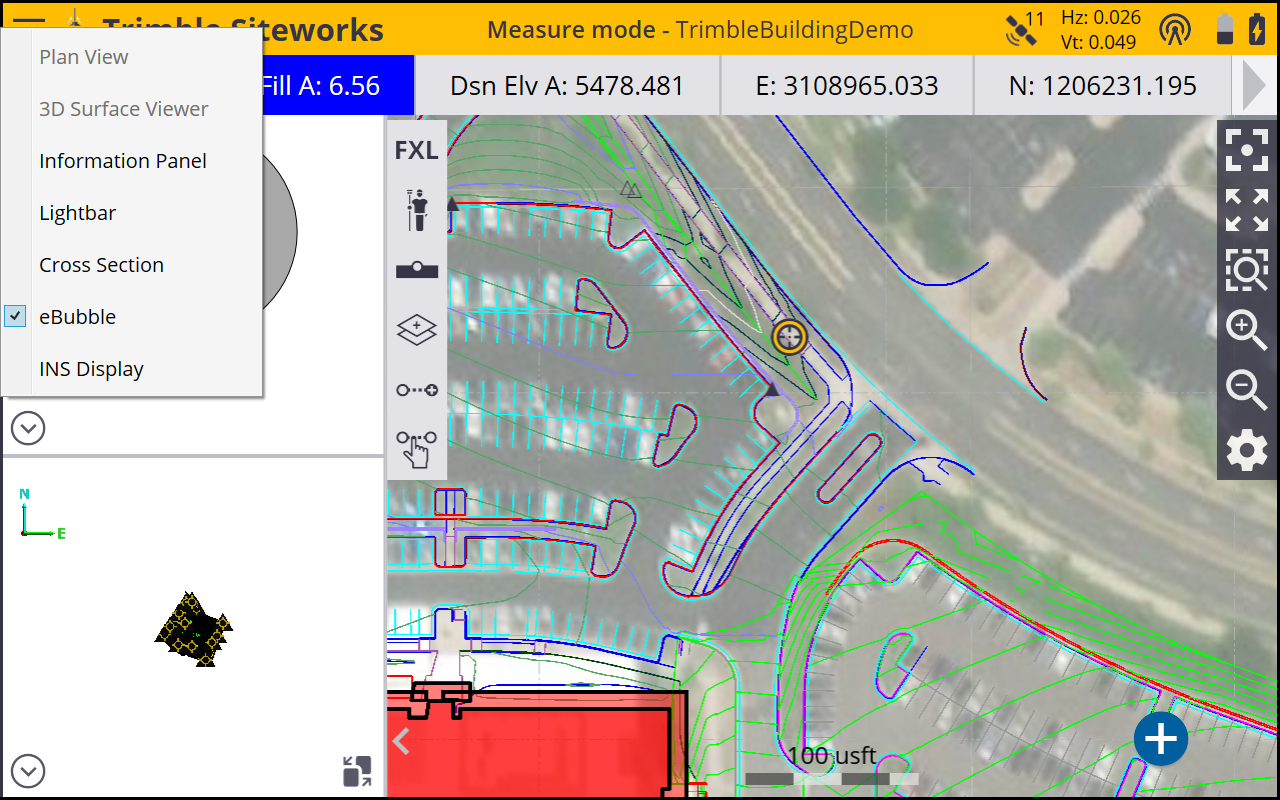Expand the lower panel chevron dropdown
Image resolution: width=1280 pixels, height=800 pixels.
click(x=28, y=772)
